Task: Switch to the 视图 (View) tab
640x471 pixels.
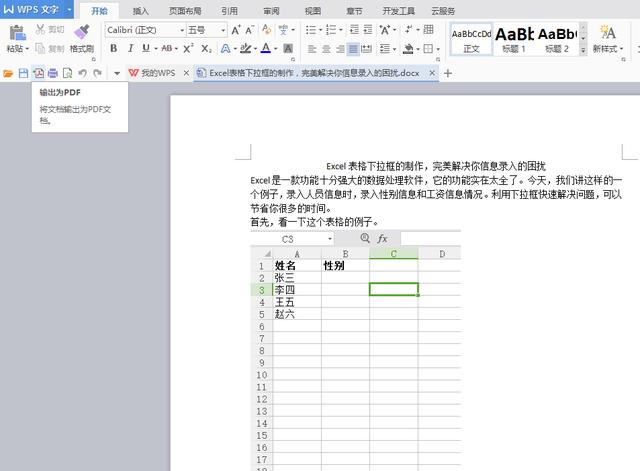Action: [313, 11]
